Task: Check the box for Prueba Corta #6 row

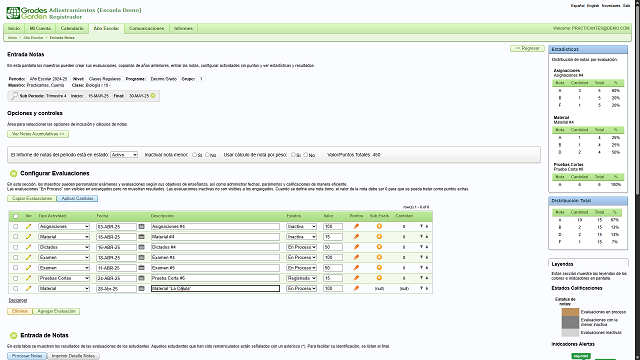Action: coord(16,278)
